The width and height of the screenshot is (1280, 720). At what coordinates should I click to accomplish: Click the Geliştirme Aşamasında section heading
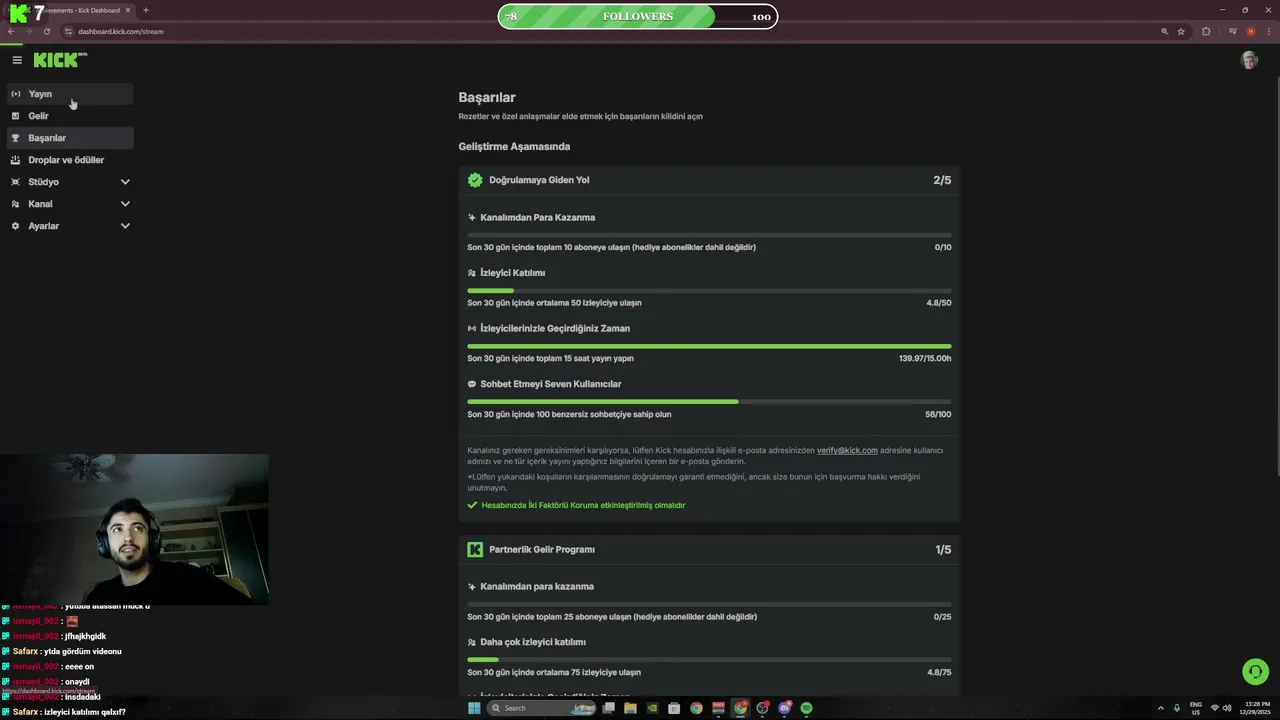[x=514, y=146]
